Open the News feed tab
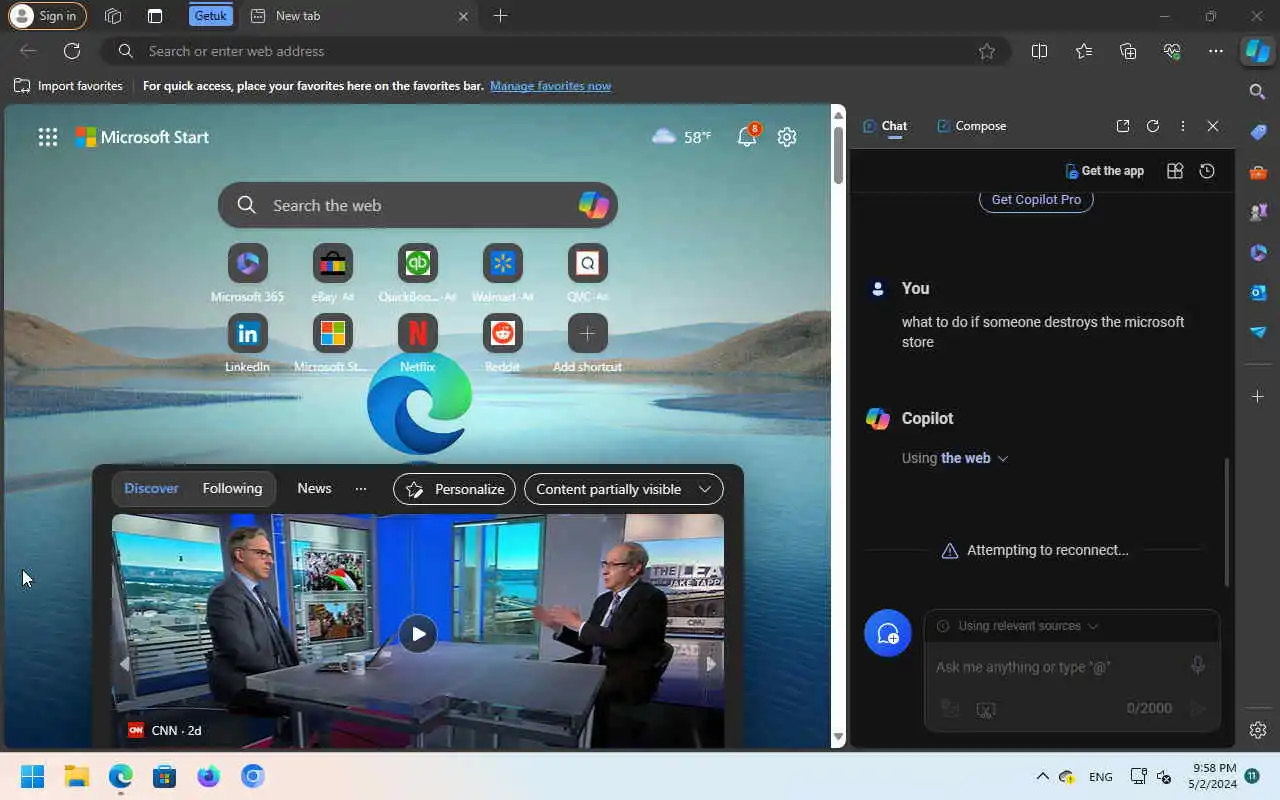This screenshot has height=800, width=1280. pos(314,489)
